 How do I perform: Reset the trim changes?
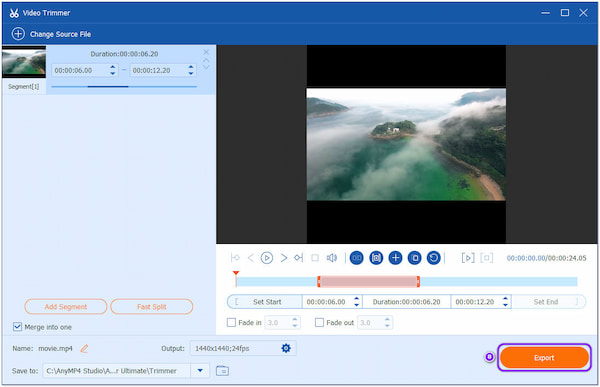point(434,258)
